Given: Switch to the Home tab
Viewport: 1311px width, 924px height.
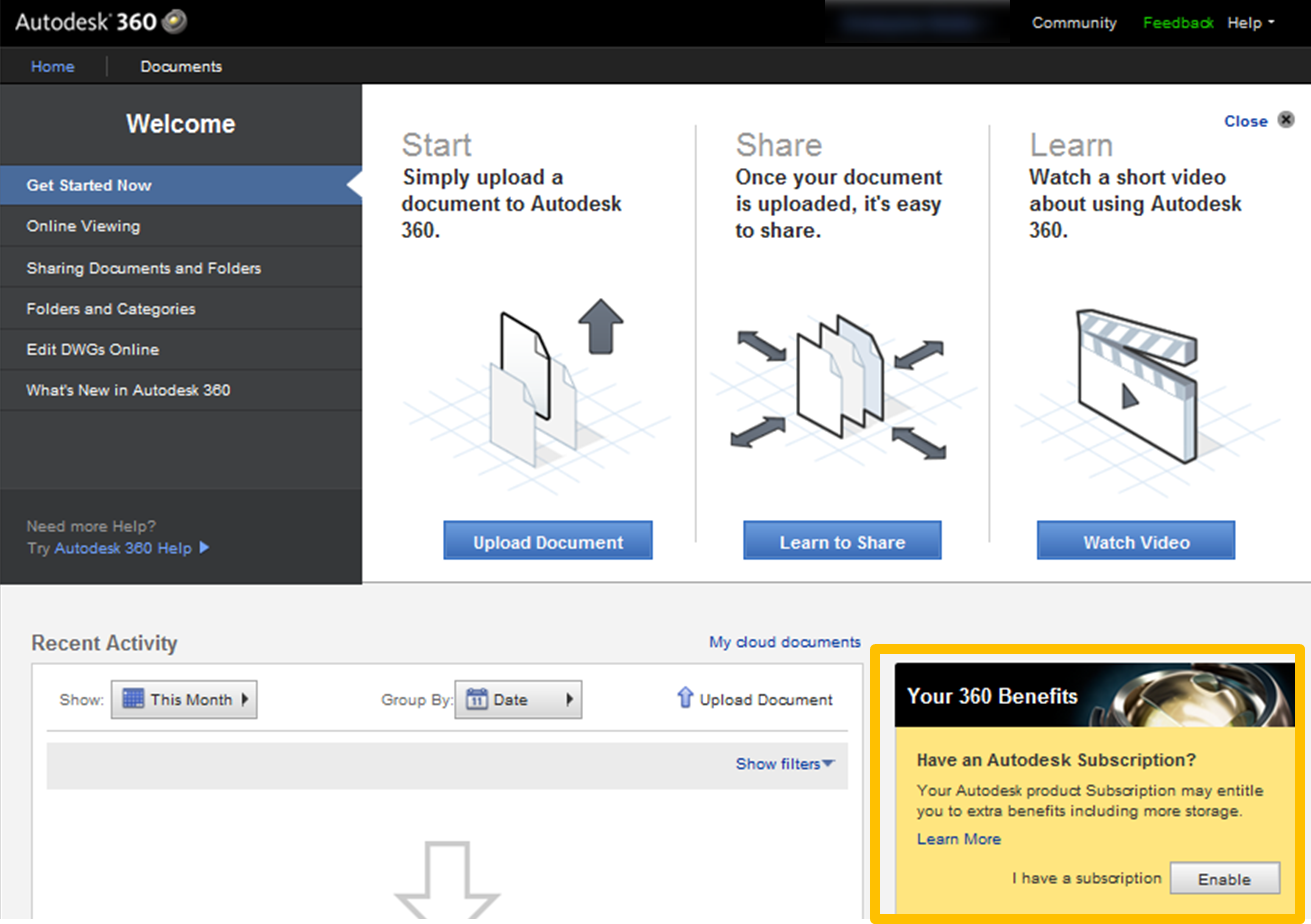Looking at the screenshot, I should click(x=53, y=66).
